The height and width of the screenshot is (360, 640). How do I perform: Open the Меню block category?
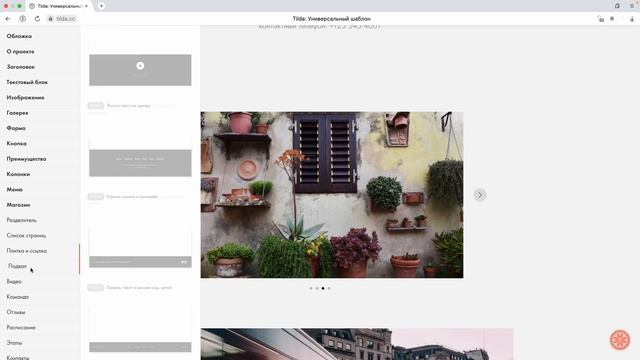click(x=14, y=189)
